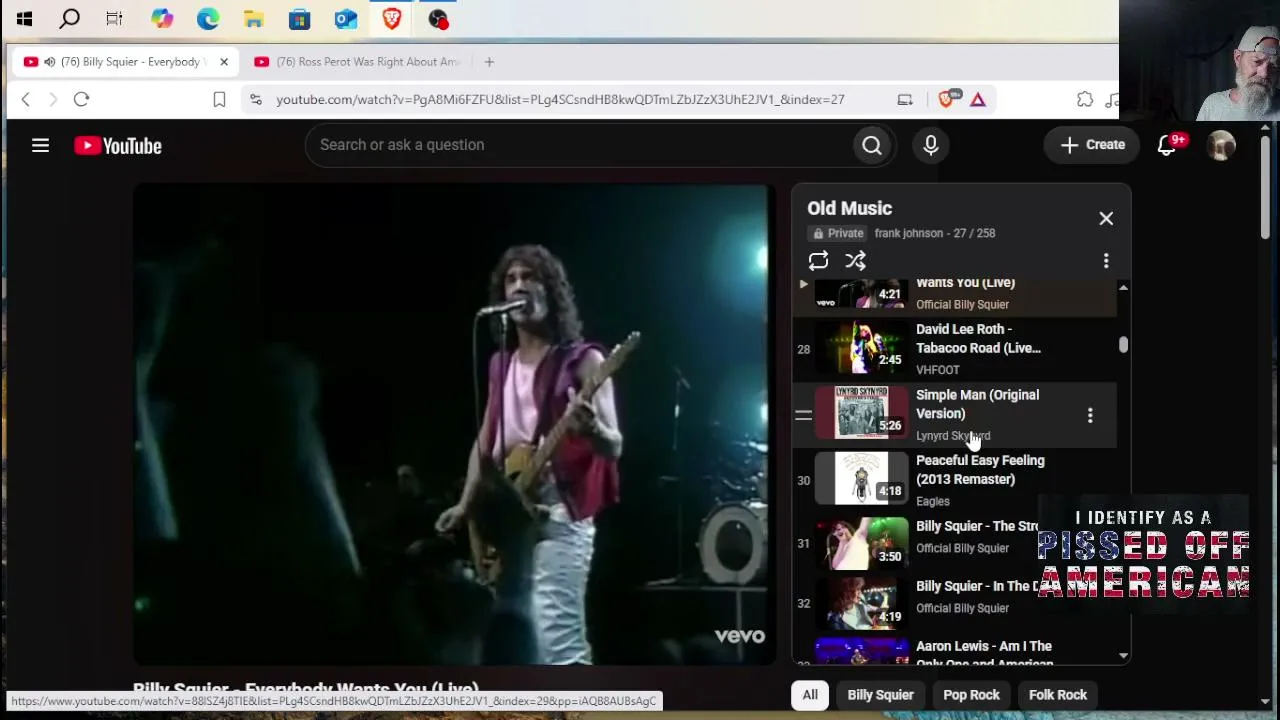Open the cast-to-screen address bar icon
Screen dimensions: 1280x720
click(905, 99)
